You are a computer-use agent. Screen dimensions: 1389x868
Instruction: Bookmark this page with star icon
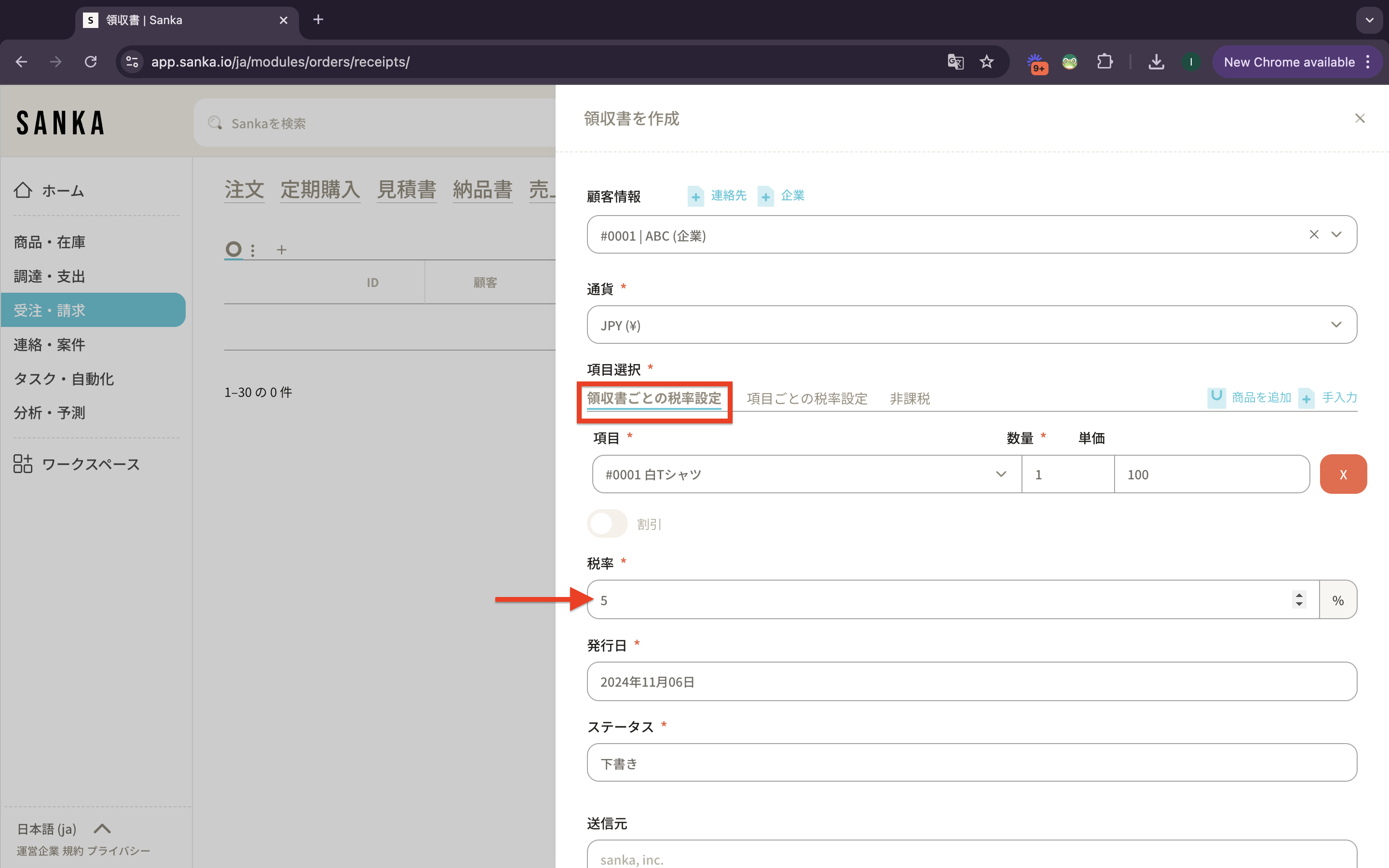(987, 62)
